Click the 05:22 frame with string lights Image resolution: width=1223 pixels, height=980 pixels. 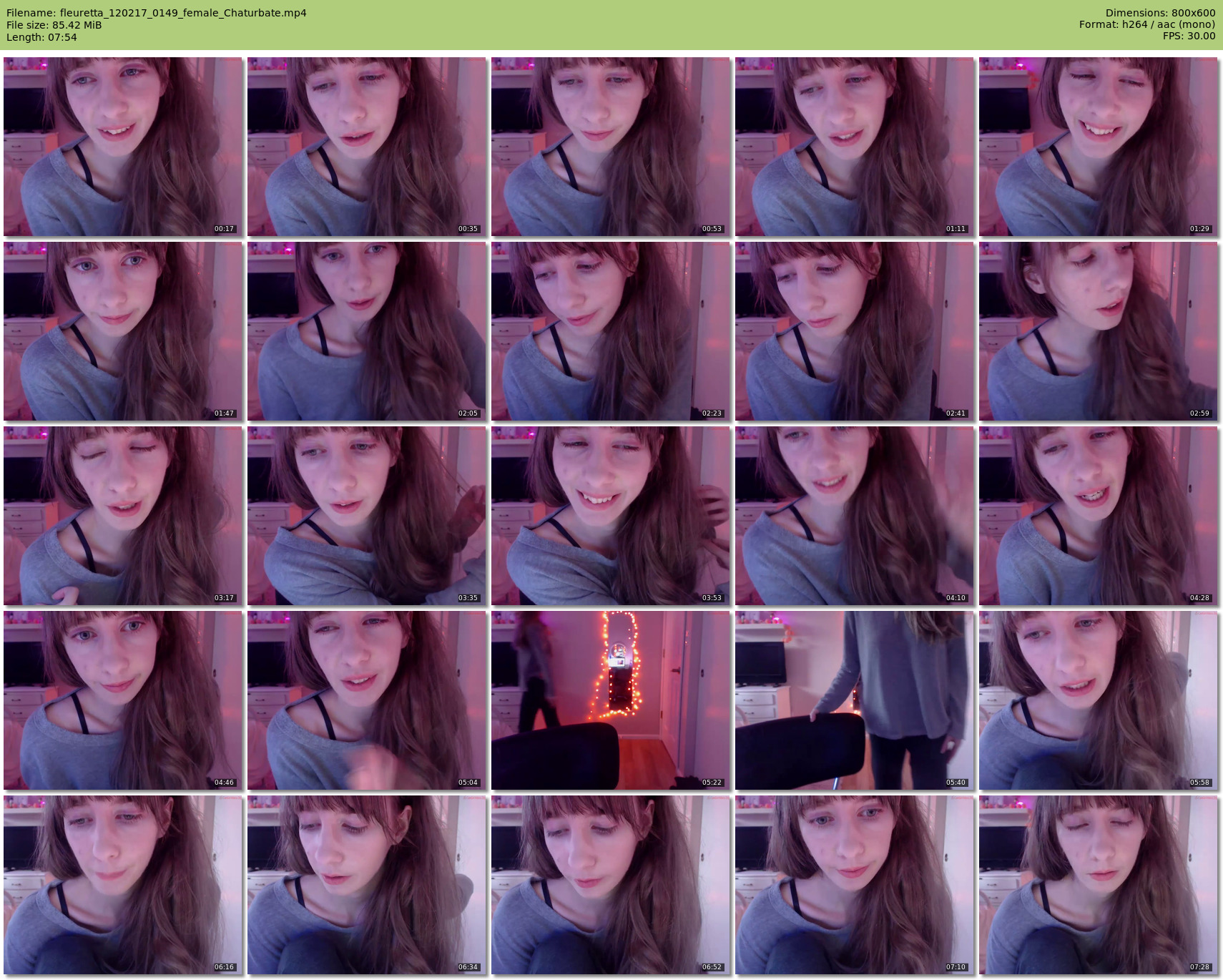tap(610, 700)
